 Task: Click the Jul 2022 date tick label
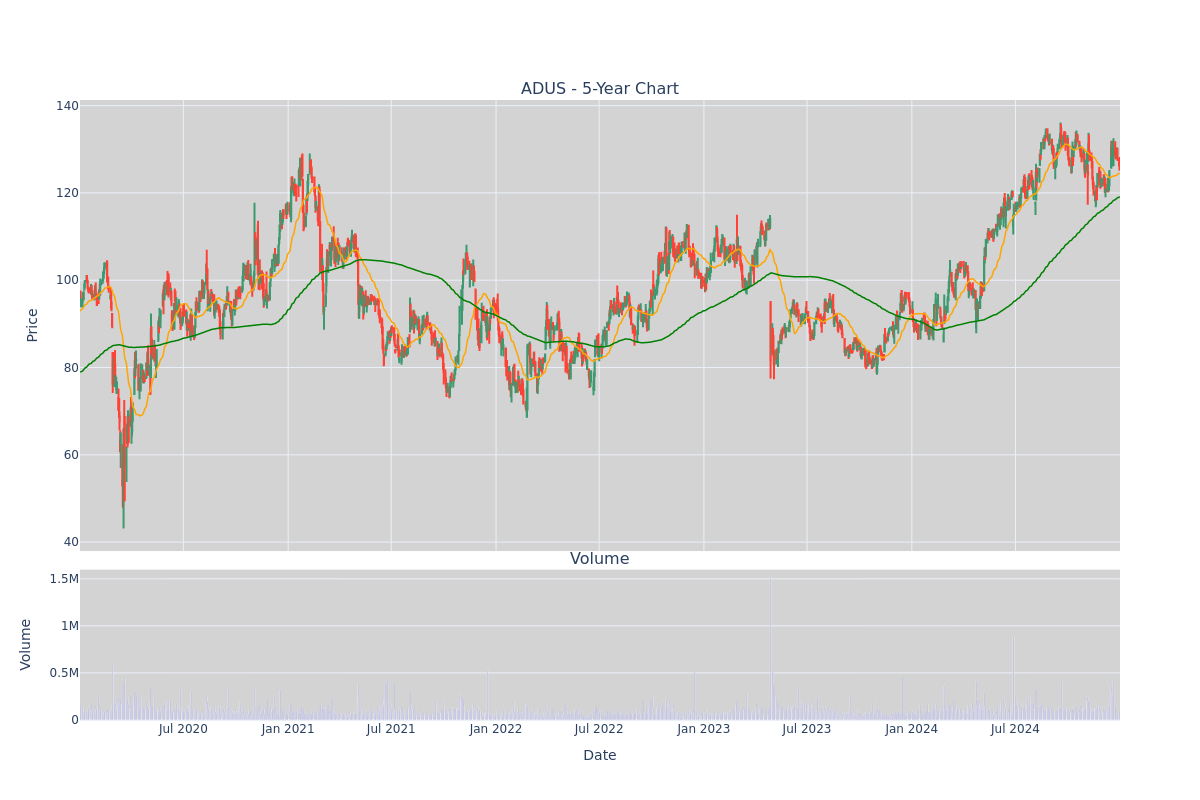tap(599, 729)
